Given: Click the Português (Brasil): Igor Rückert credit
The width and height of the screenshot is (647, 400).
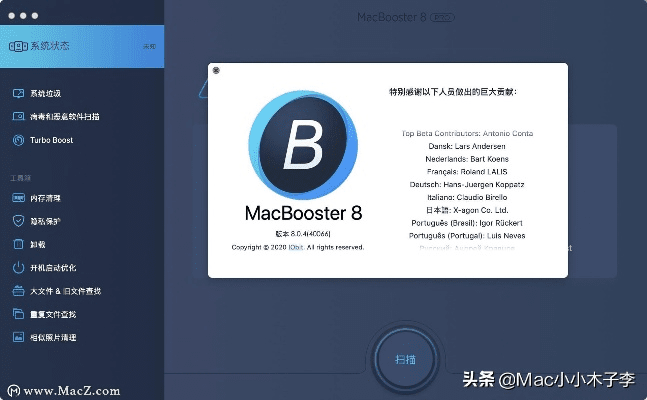Looking at the screenshot, I should (467, 223).
